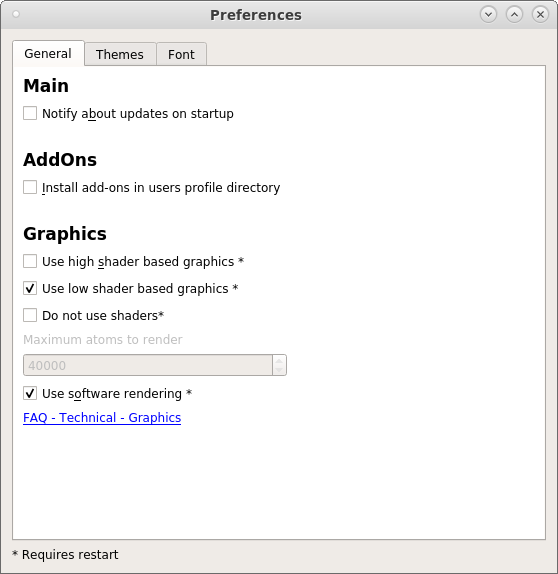This screenshot has height=574, width=558.
Task: Open the Font tab
Action: pos(181,54)
